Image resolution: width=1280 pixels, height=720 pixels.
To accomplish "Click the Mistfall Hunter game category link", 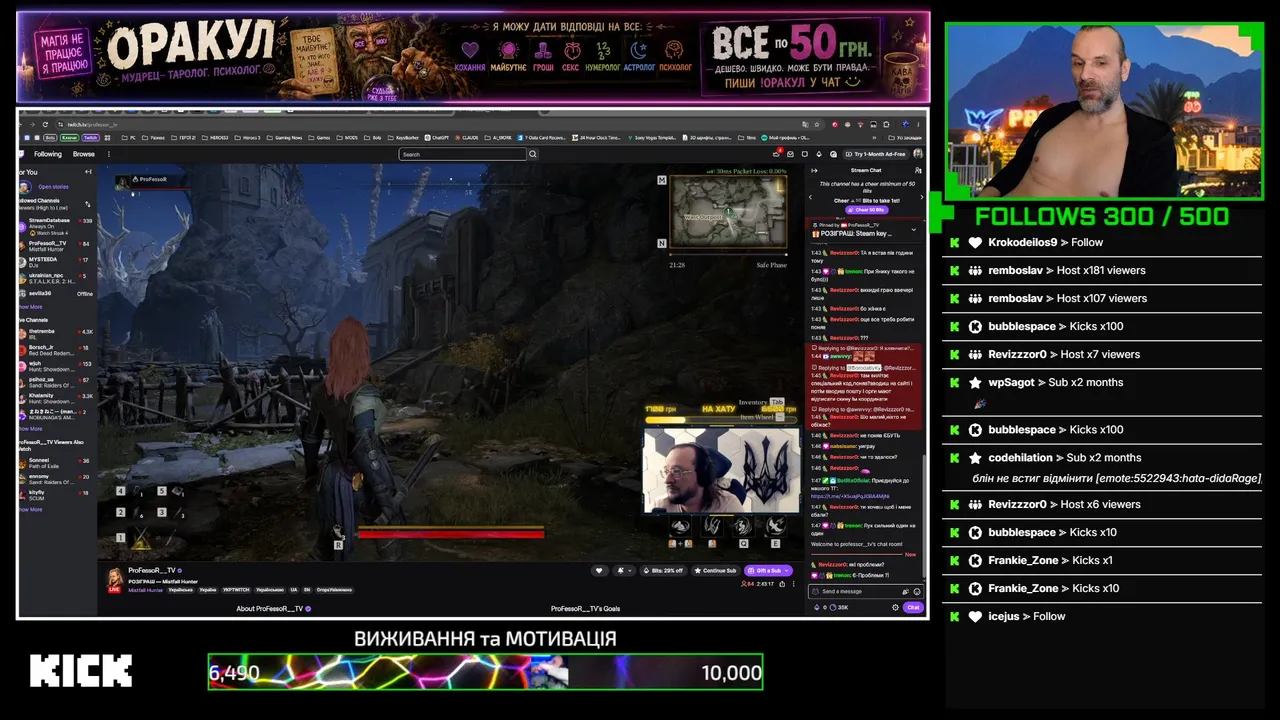I will point(146,590).
